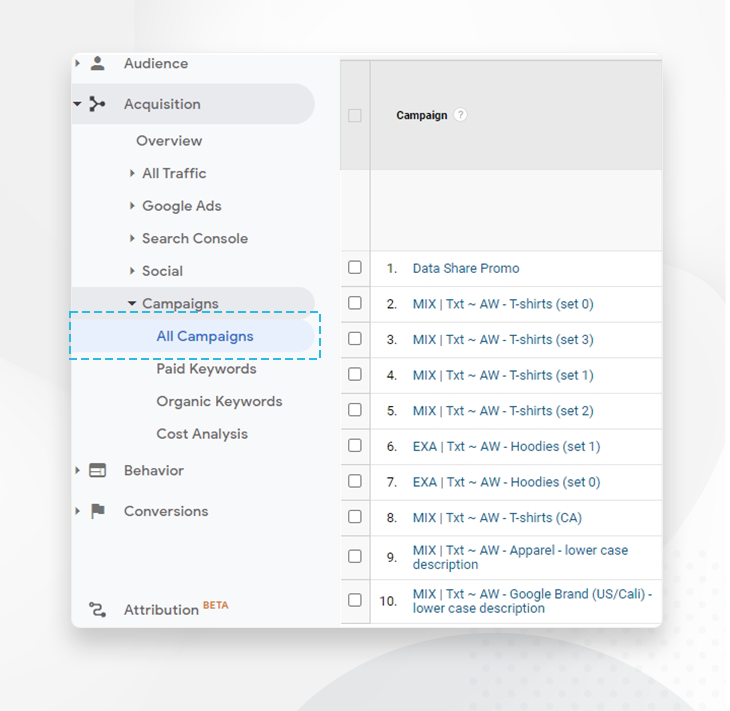The width and height of the screenshot is (730, 711).
Task: Expand the Google Ads section arrow
Action: click(132, 206)
